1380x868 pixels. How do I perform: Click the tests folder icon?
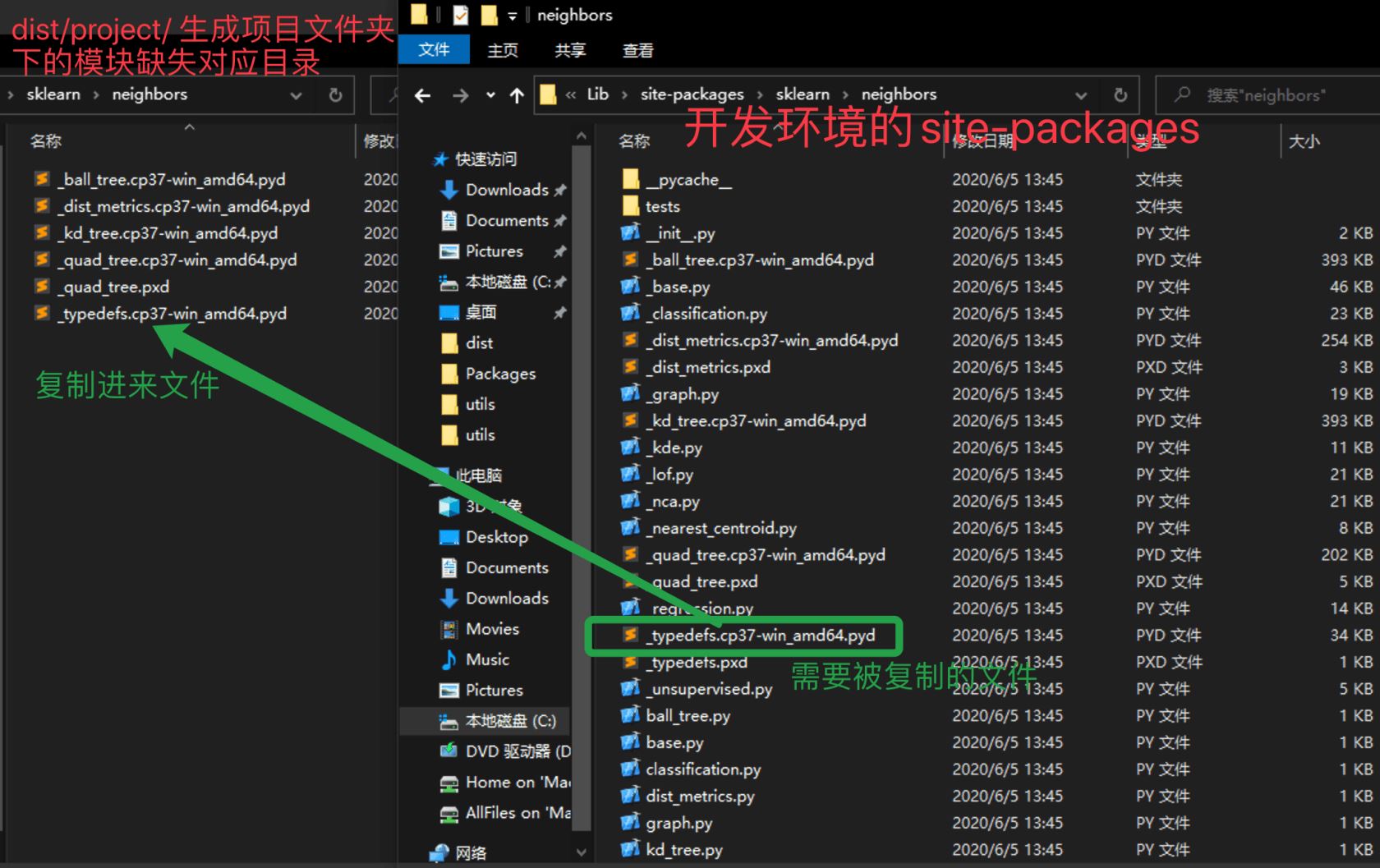pos(631,206)
